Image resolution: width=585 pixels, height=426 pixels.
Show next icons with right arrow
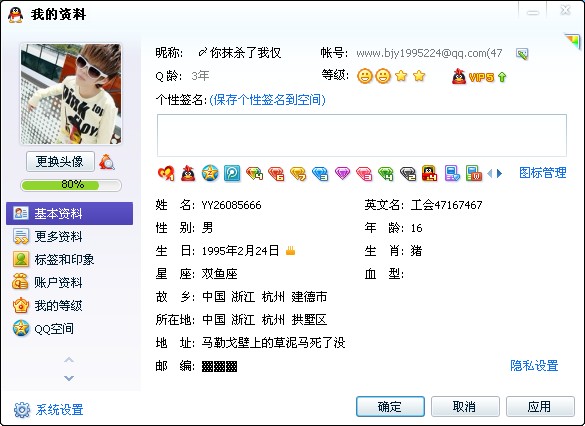coord(500,173)
